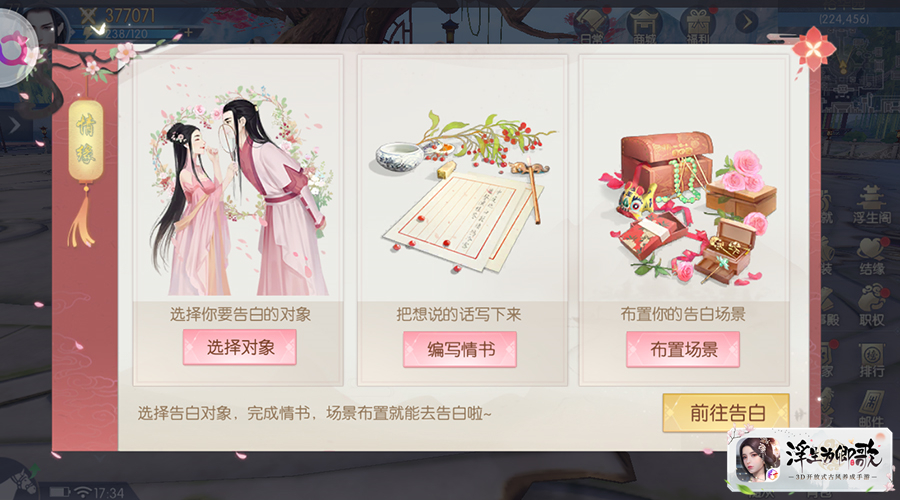Close the confession panel via red flower icon
Screen dimensions: 900x500
coord(813,49)
